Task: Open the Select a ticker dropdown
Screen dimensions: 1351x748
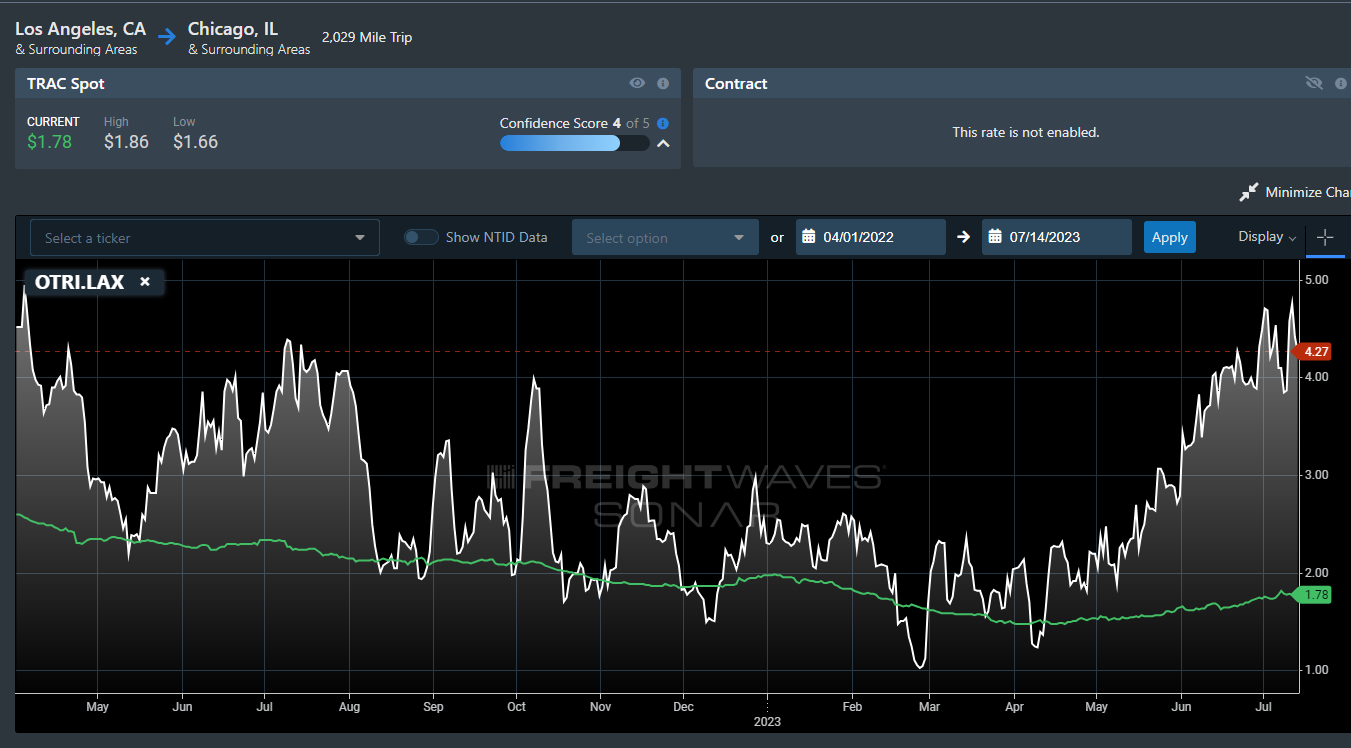Action: click(205, 238)
